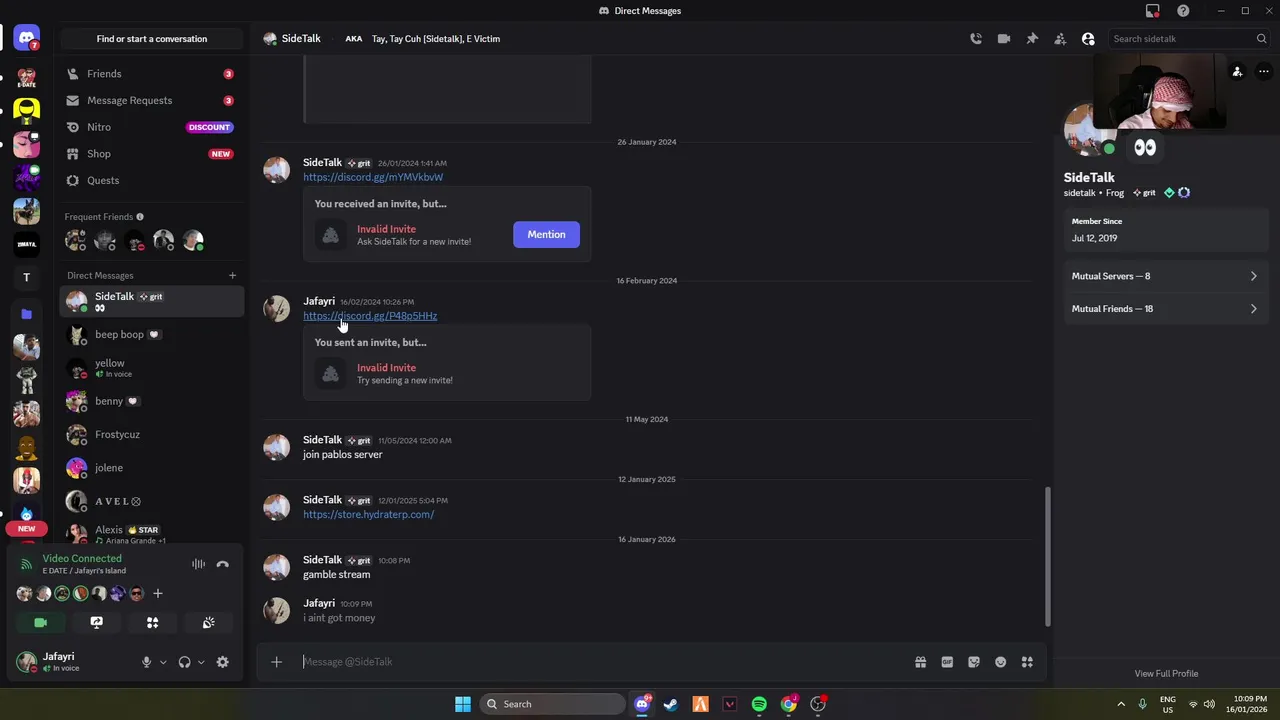1280x720 pixels.
Task: Open discord.gg/P48p5HHz invite link
Action: coord(370,316)
